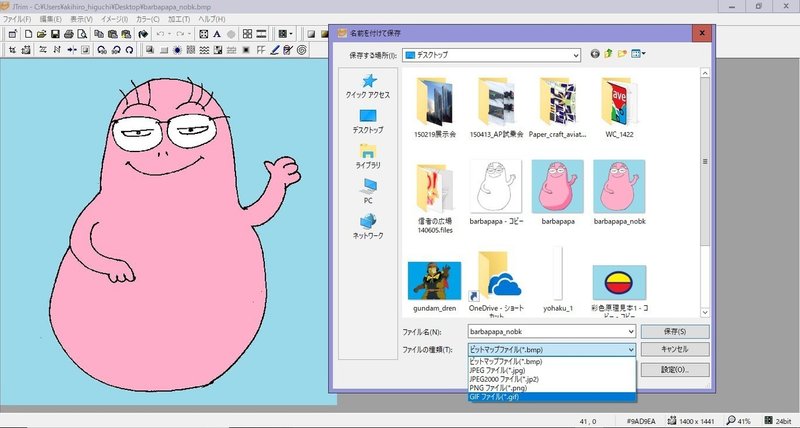
Task: Select the text insertion 'A' tool
Action: click(x=217, y=34)
